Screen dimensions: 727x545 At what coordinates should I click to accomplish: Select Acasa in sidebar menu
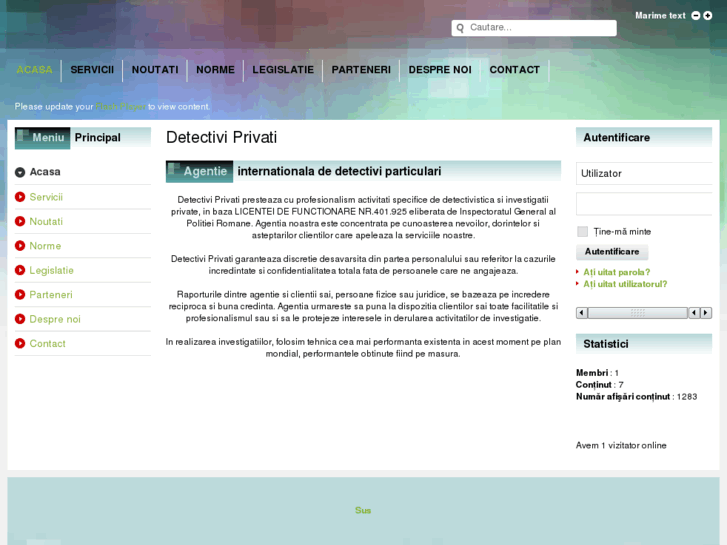click(x=45, y=172)
